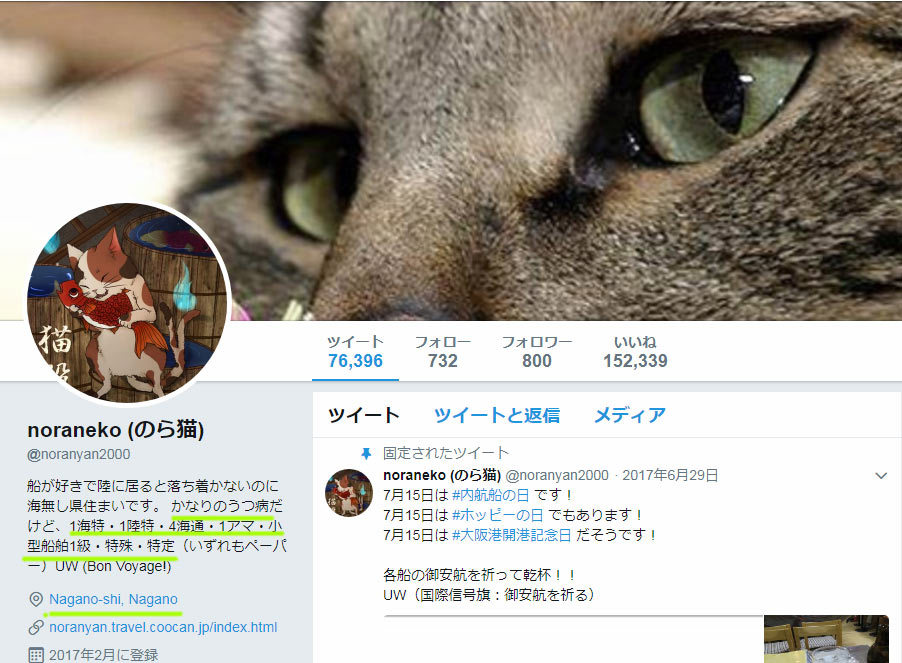Click the Nagano-shi, Nagano location link
The image size is (902, 663).
click(x=113, y=599)
